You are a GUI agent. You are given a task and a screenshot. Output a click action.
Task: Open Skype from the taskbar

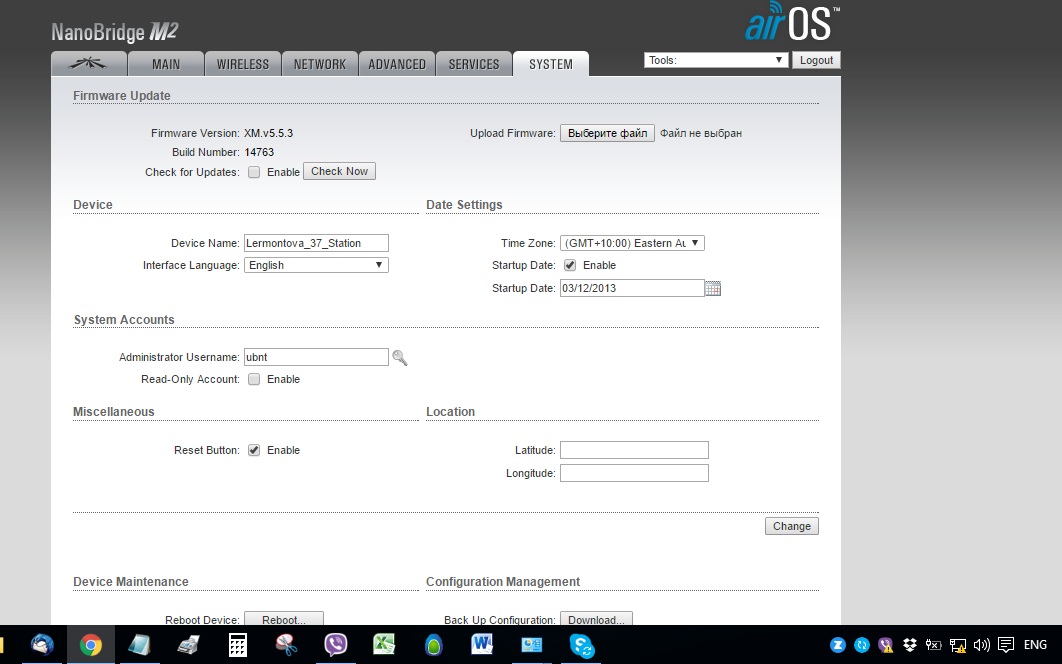tap(582, 645)
